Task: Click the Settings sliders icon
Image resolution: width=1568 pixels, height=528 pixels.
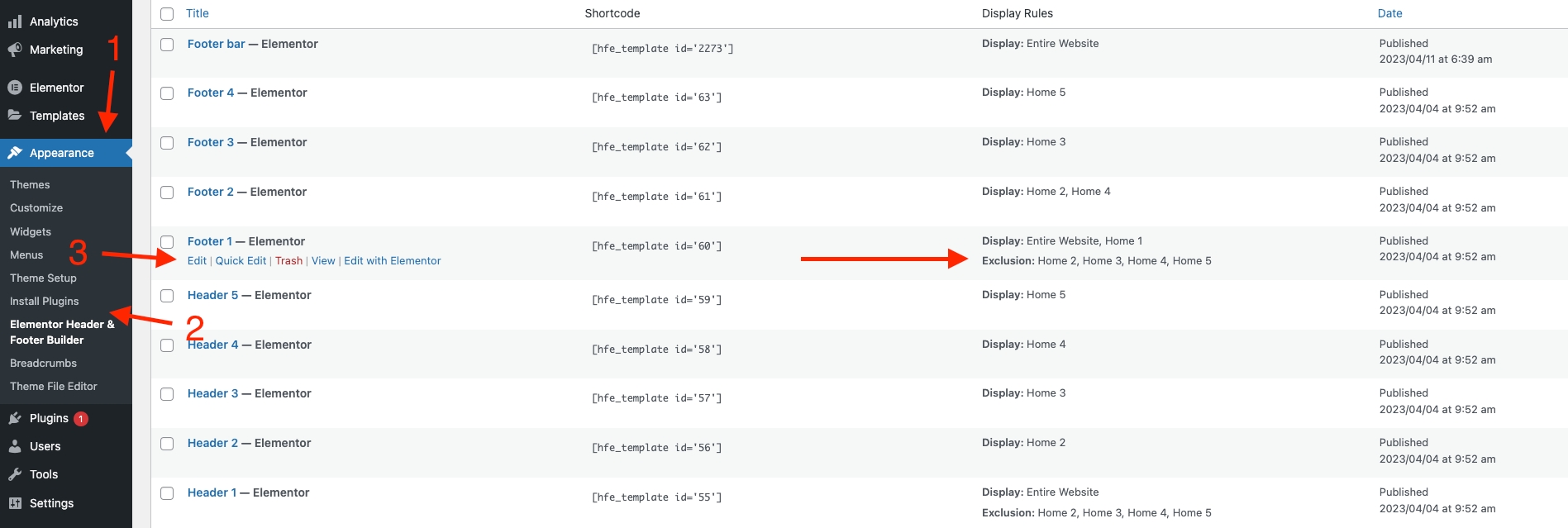Action: [15, 503]
